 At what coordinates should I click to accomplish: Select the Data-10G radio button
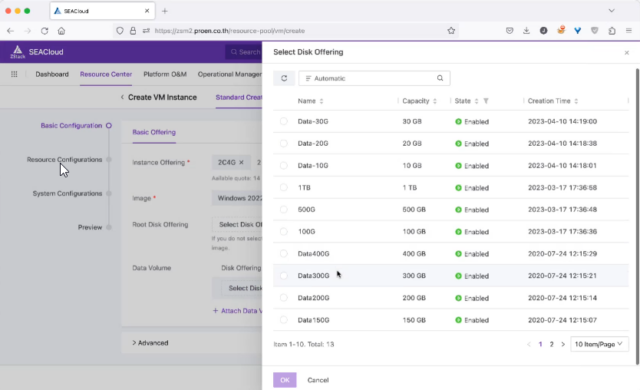pyautogui.click(x=284, y=165)
